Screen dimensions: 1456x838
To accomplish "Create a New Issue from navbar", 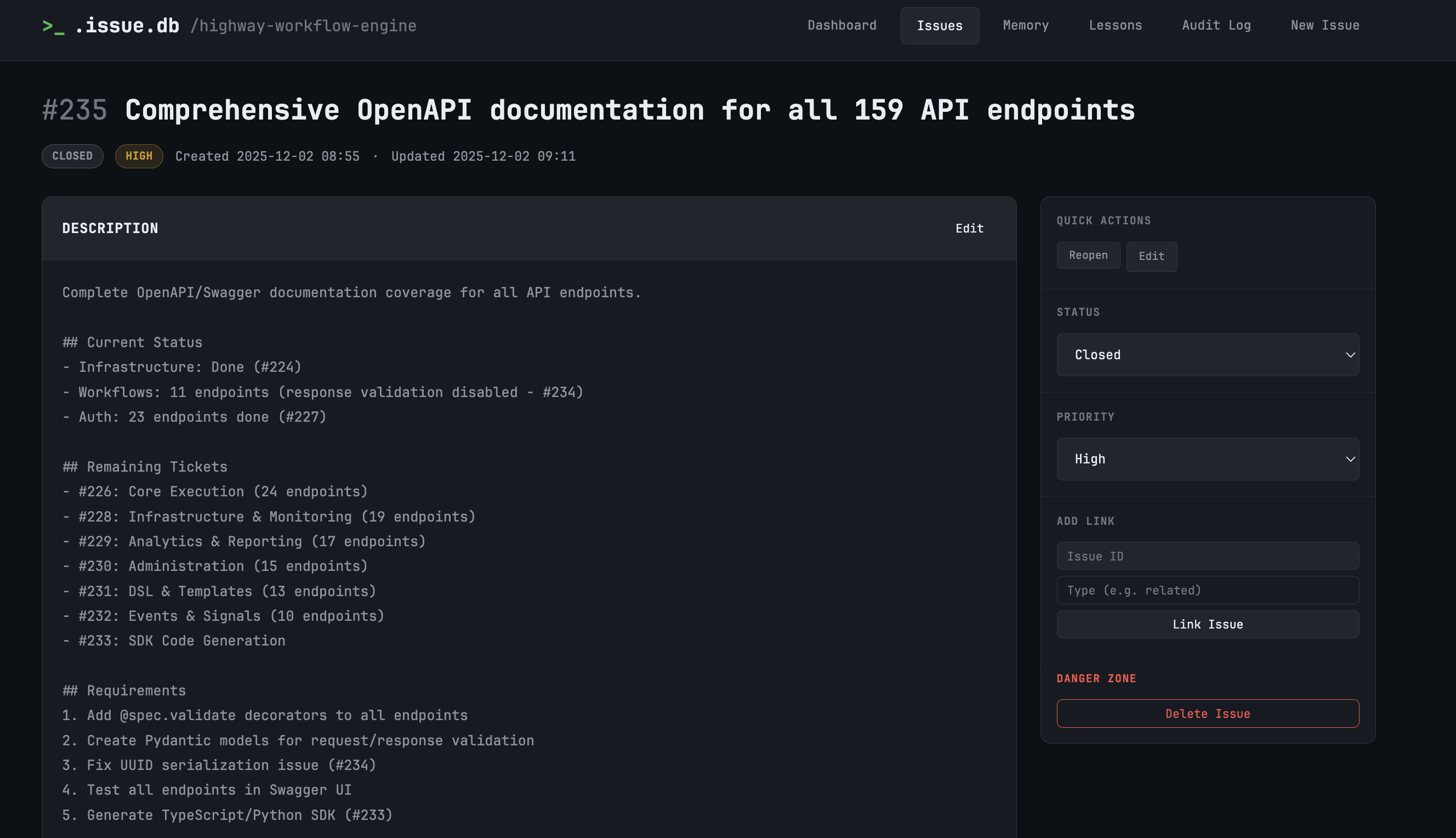I will (x=1325, y=25).
